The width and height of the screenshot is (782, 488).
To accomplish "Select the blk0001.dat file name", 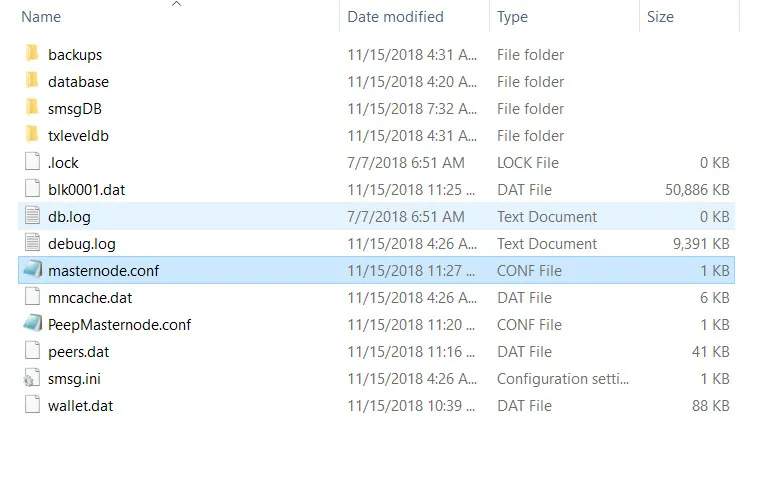I will (86, 190).
